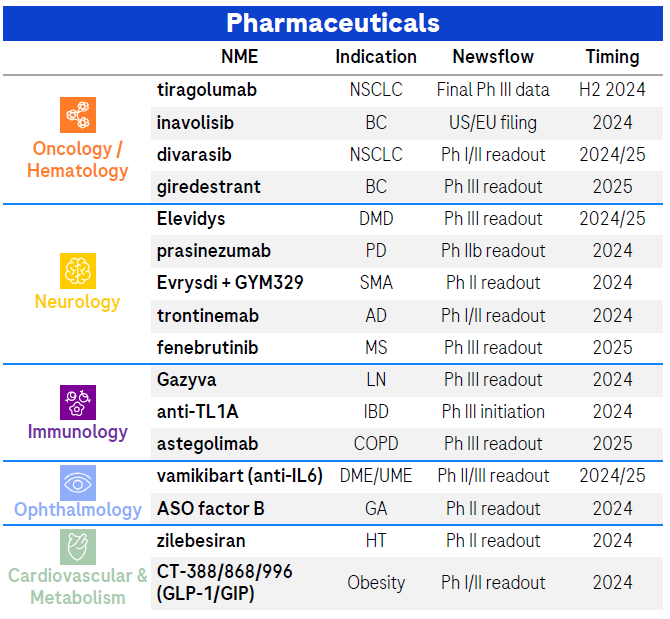
Task: Select the Indication column header
Action: 376,57
